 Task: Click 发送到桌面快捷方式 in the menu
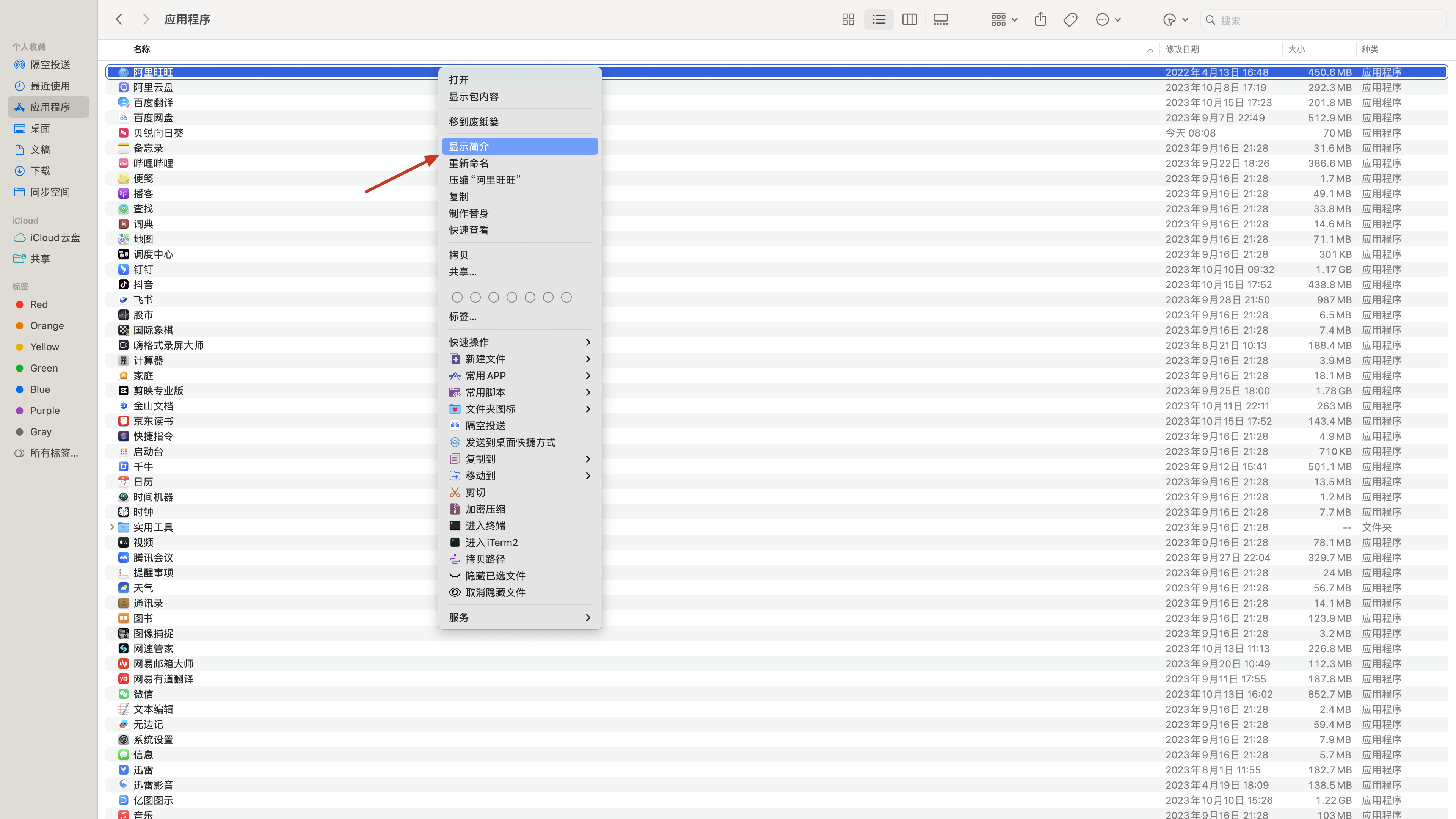click(x=520, y=442)
